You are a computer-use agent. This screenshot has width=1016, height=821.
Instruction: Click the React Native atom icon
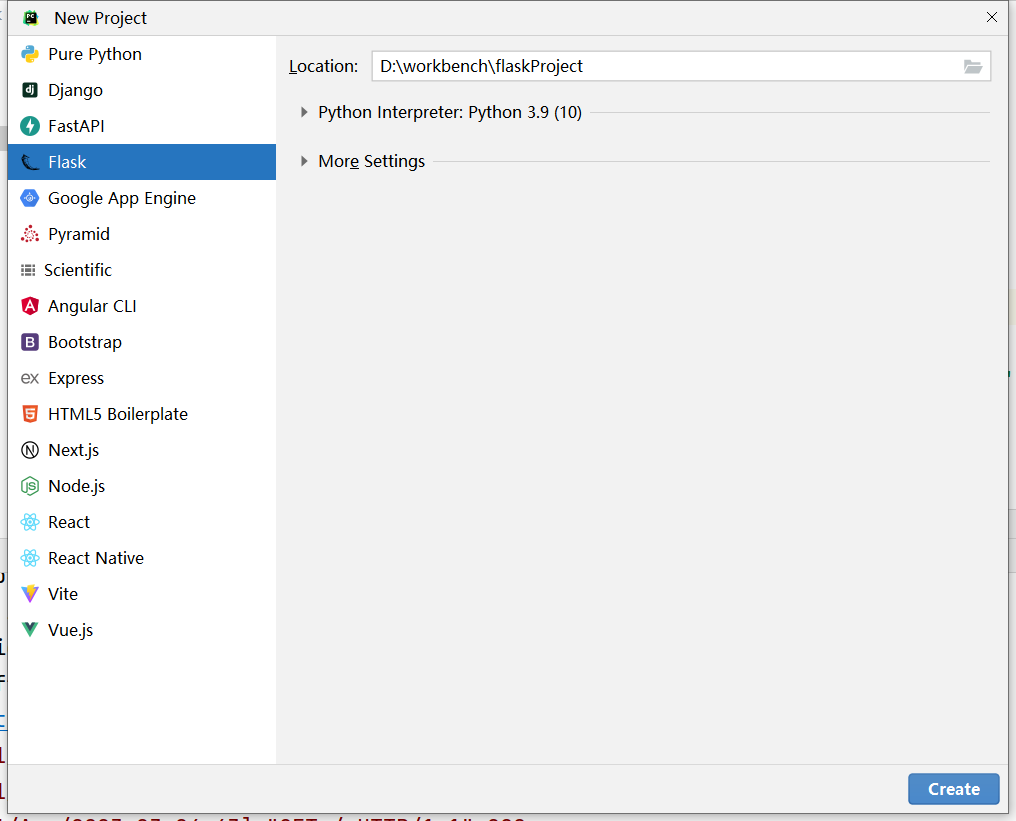click(x=30, y=558)
